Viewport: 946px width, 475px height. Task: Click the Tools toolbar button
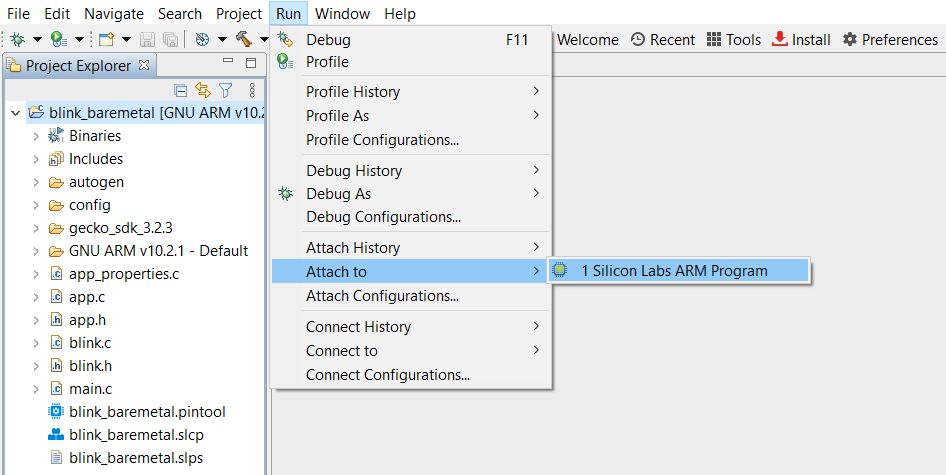[734, 40]
